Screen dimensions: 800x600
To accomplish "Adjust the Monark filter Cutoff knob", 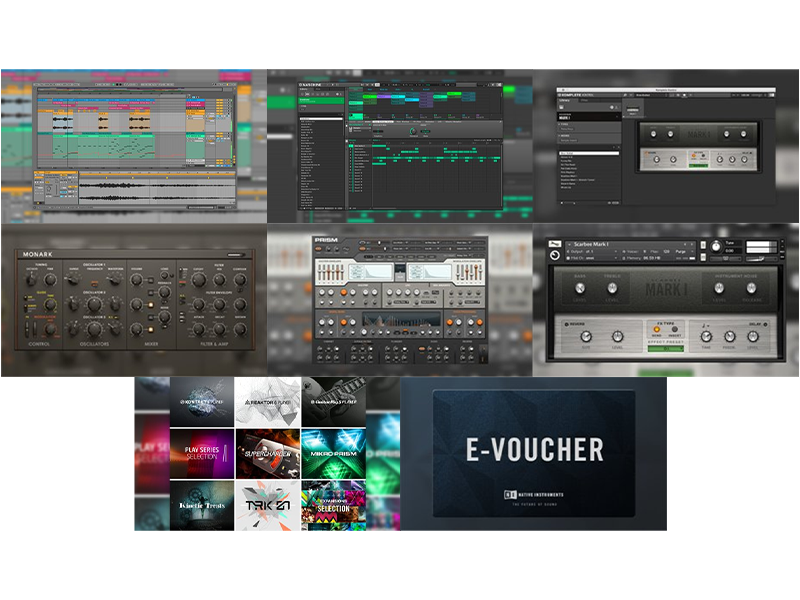I will [199, 280].
